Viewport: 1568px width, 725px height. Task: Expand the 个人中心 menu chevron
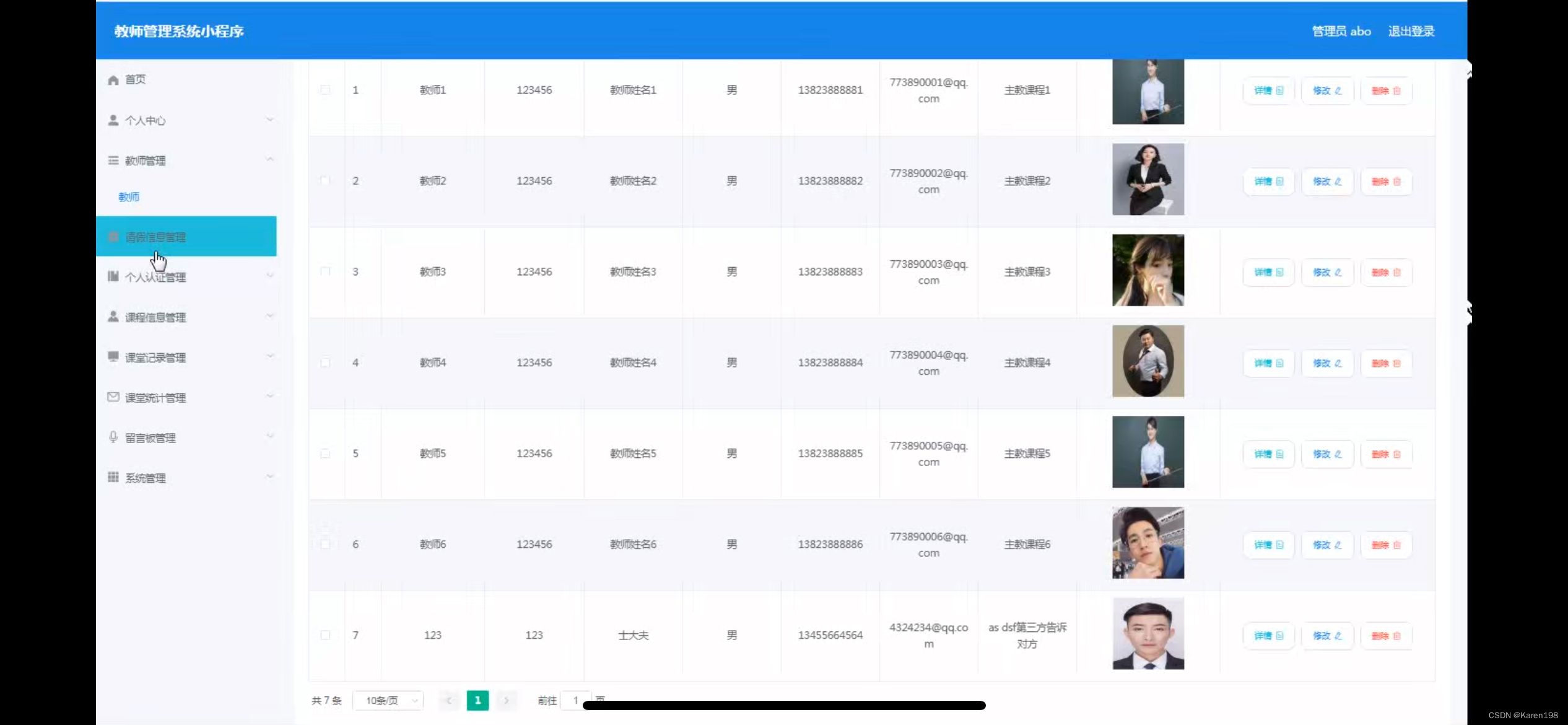[x=269, y=120]
